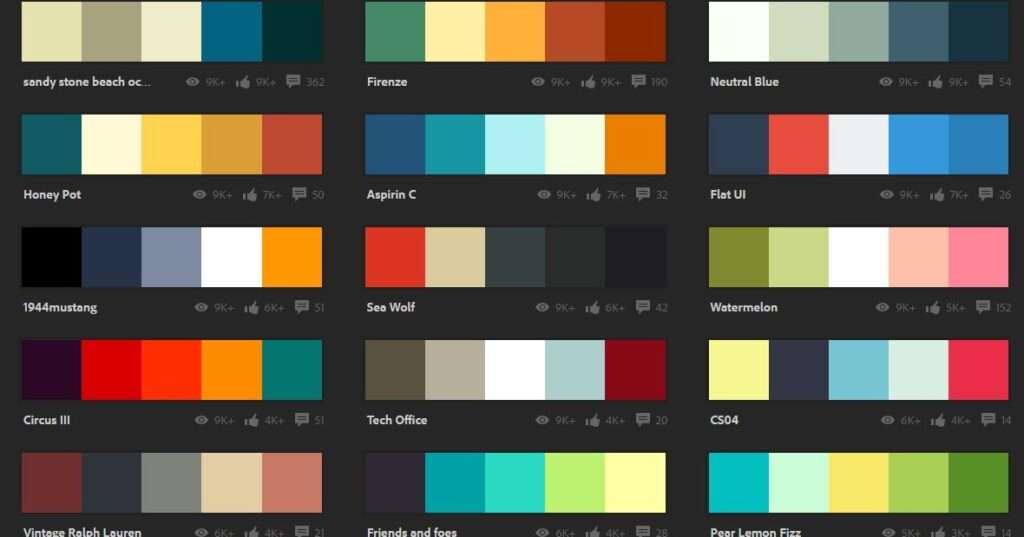Click the thumbs-up icon for Aspirin C
Viewport: 1024px width, 537px height.
[594, 195]
